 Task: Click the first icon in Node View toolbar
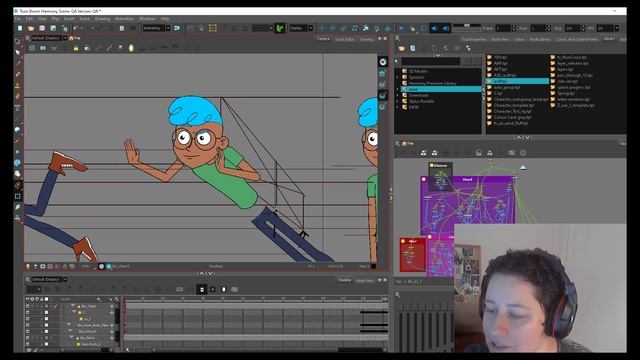[424, 153]
